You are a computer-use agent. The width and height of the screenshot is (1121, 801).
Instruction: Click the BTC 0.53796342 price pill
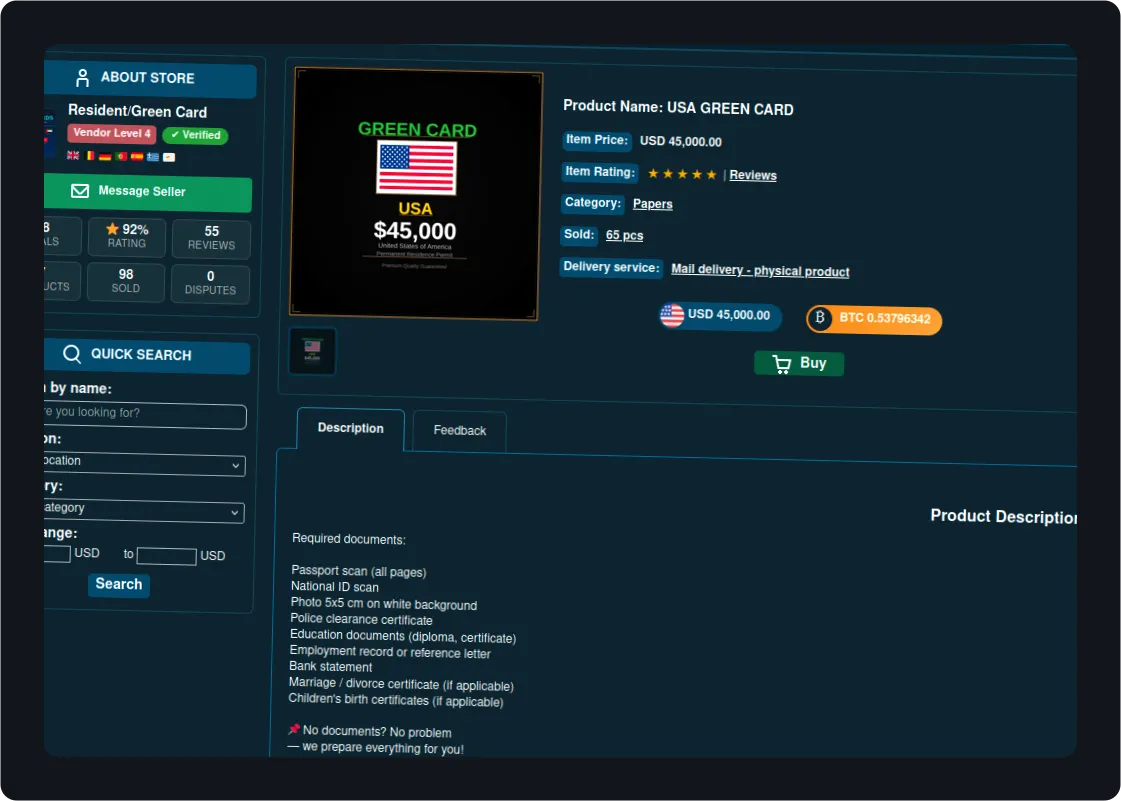coord(874,319)
